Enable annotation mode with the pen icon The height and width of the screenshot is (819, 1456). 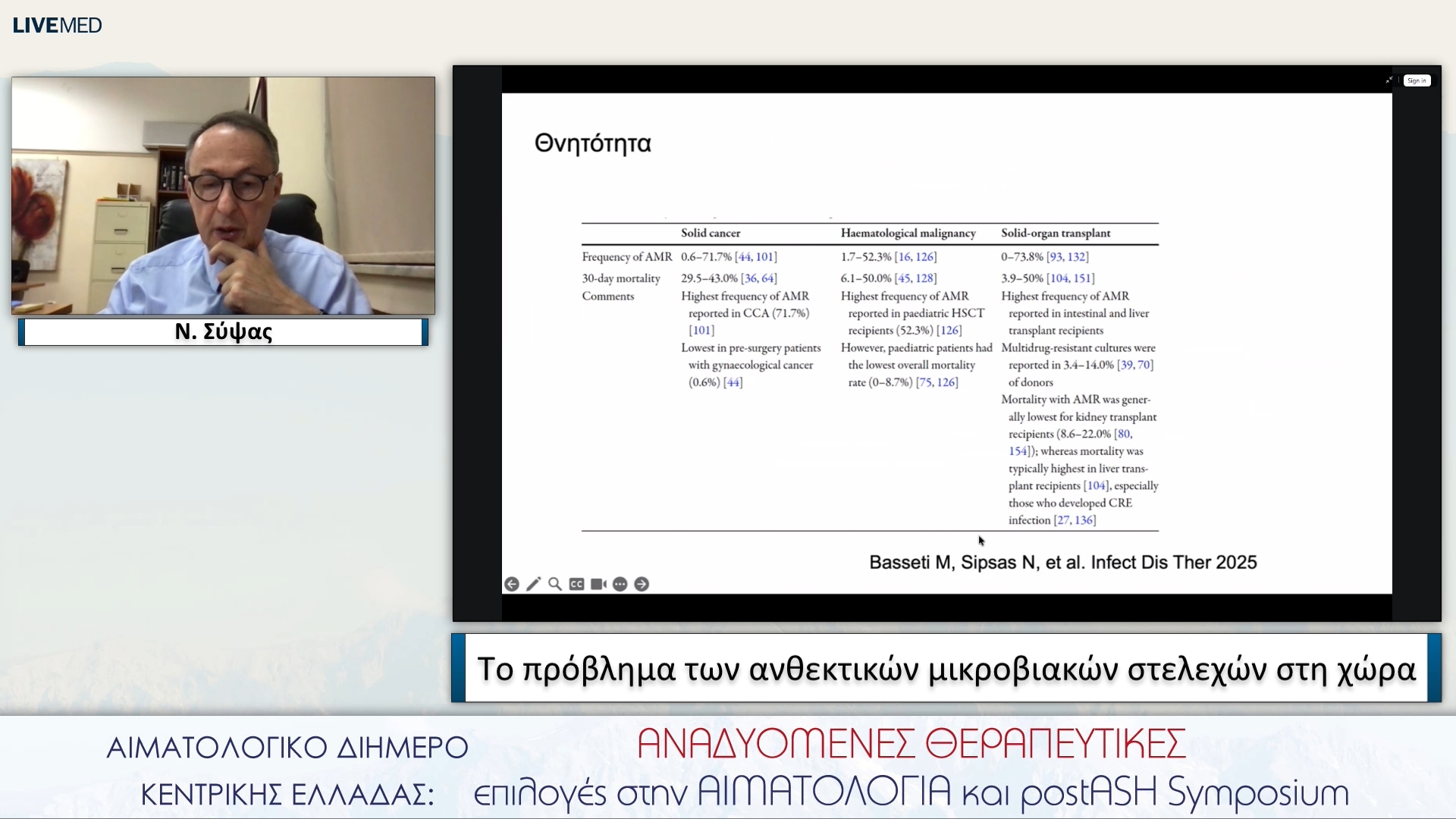(534, 584)
